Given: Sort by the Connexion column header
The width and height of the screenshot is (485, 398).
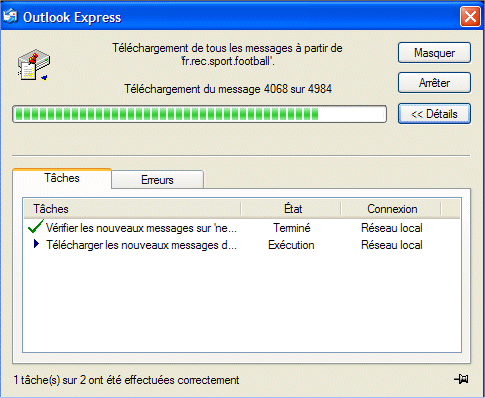Looking at the screenshot, I should [x=391, y=209].
